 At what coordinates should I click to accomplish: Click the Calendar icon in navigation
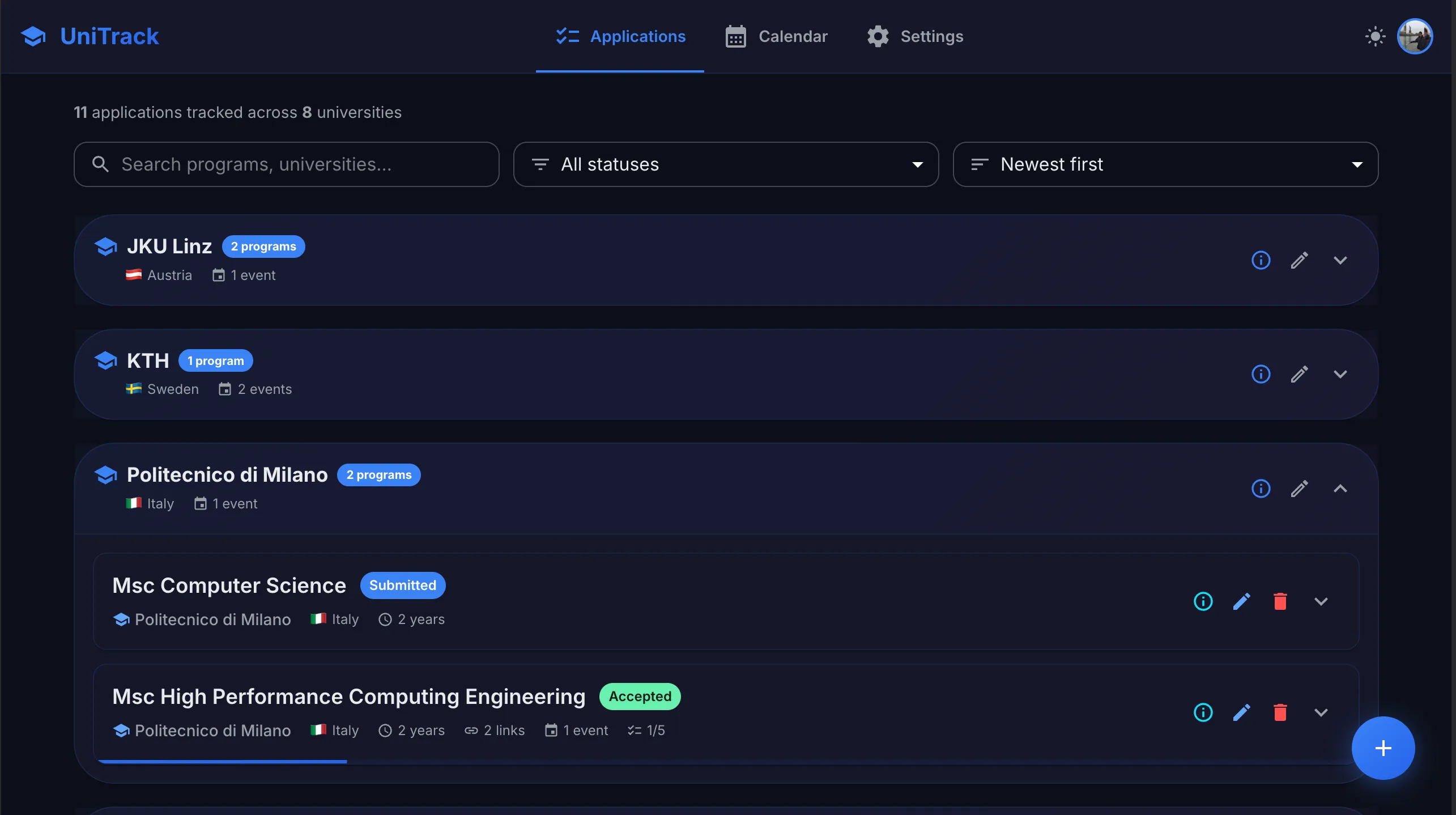[735, 36]
